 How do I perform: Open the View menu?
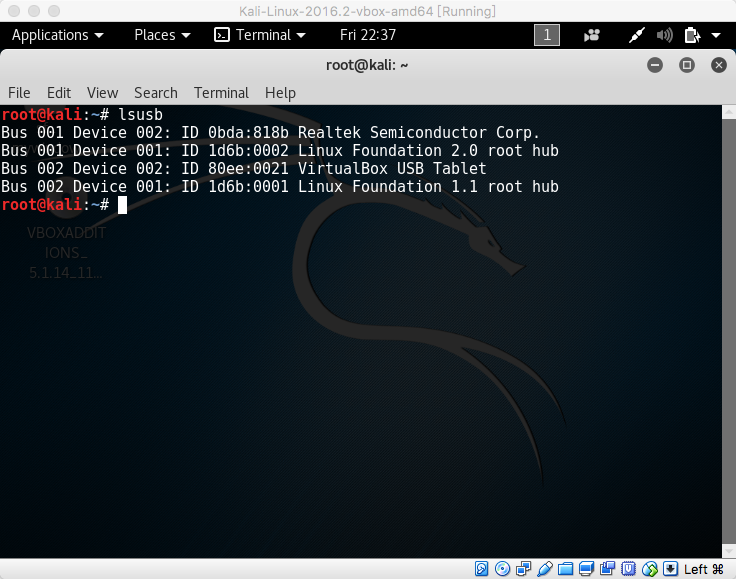pyautogui.click(x=102, y=93)
